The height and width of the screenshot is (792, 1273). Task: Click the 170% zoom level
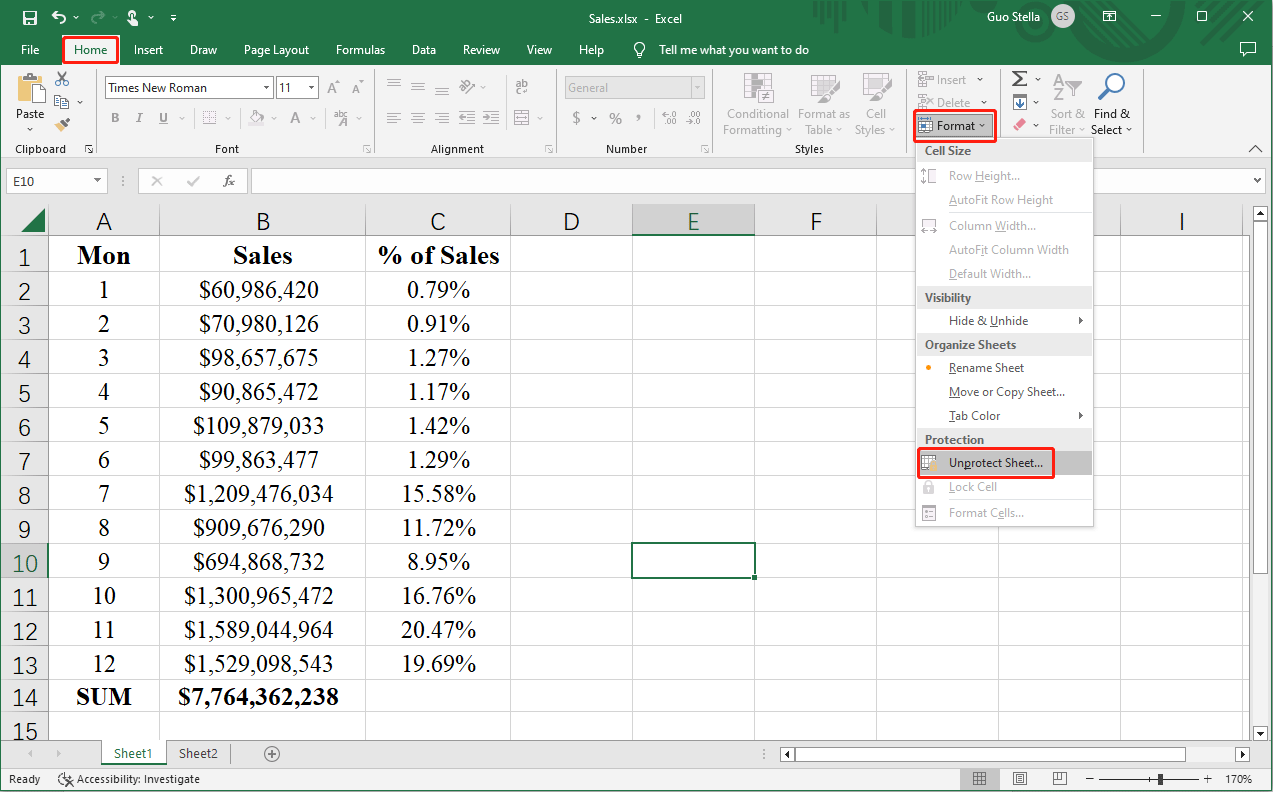[x=1238, y=779]
